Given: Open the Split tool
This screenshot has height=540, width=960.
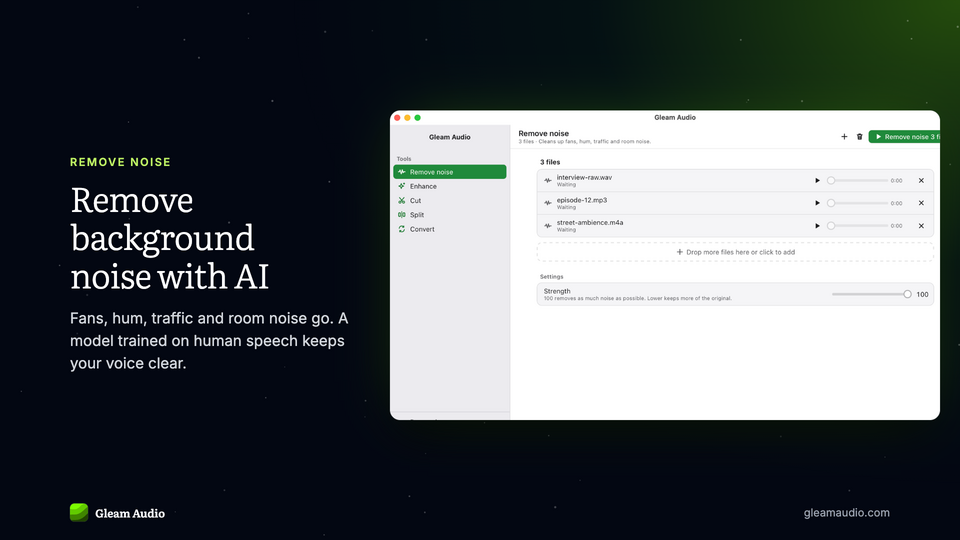Looking at the screenshot, I should tap(449, 215).
